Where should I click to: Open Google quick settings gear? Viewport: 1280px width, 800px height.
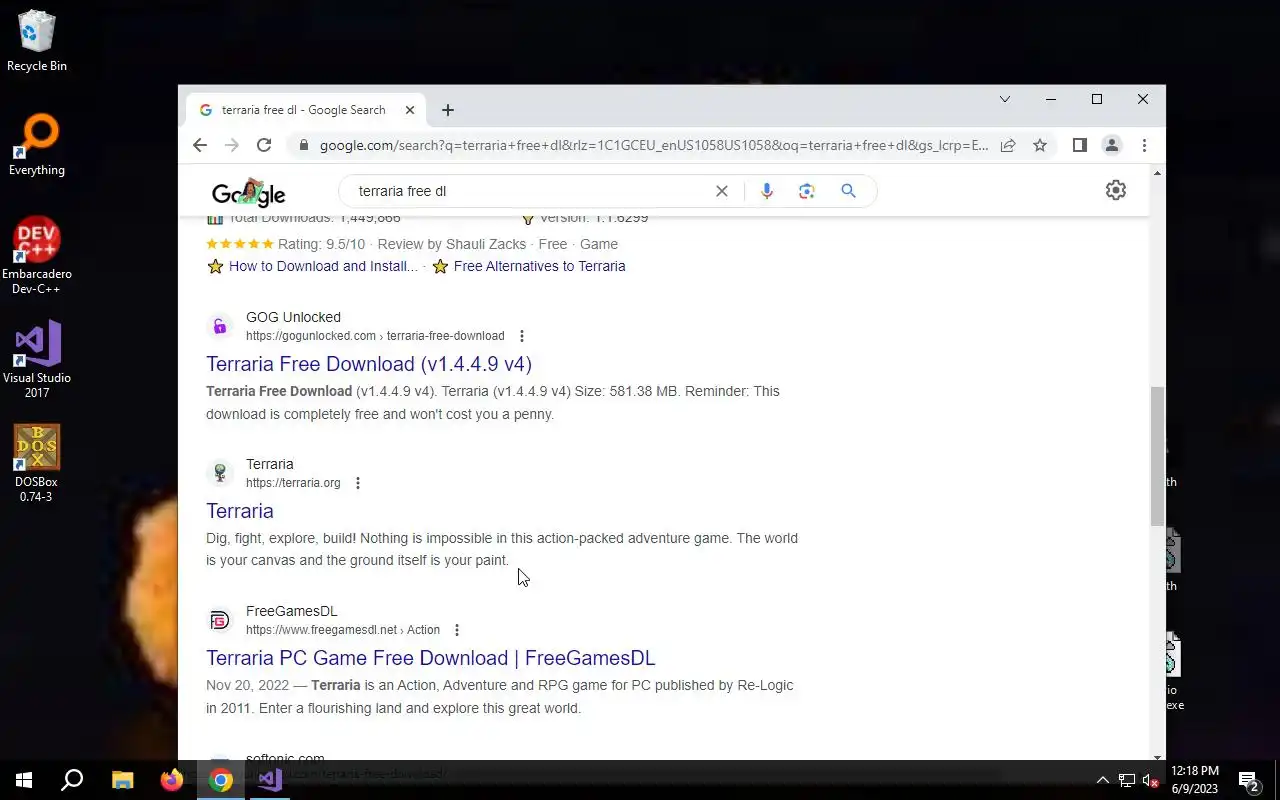coord(1116,190)
